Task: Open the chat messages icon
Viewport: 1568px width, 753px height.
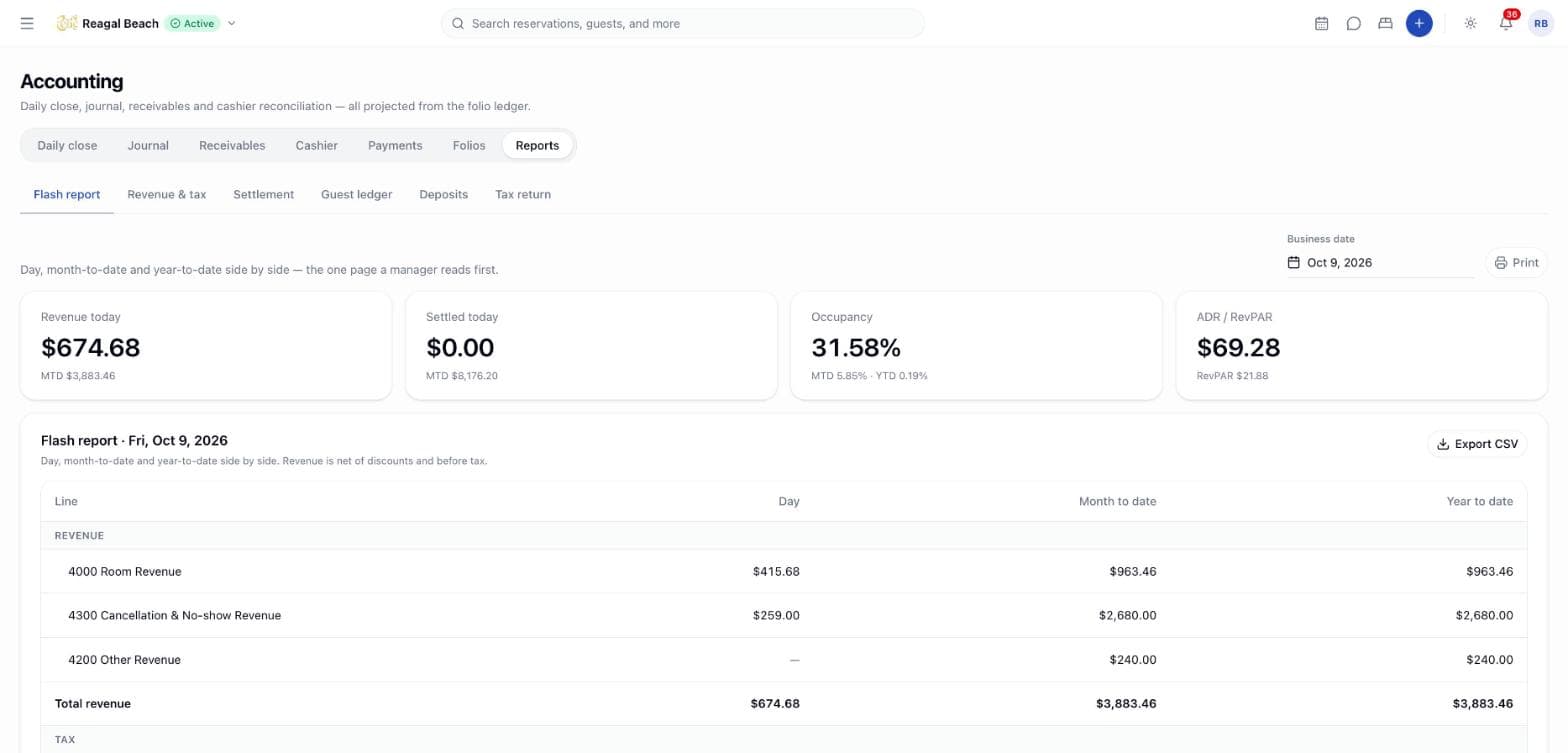Action: tap(1353, 23)
